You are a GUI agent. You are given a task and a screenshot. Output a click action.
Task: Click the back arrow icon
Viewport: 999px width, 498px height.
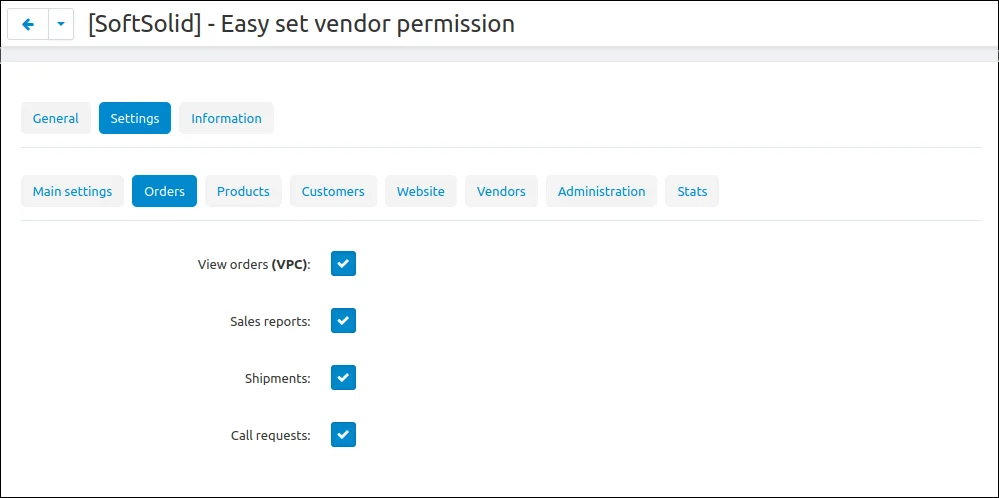28,24
